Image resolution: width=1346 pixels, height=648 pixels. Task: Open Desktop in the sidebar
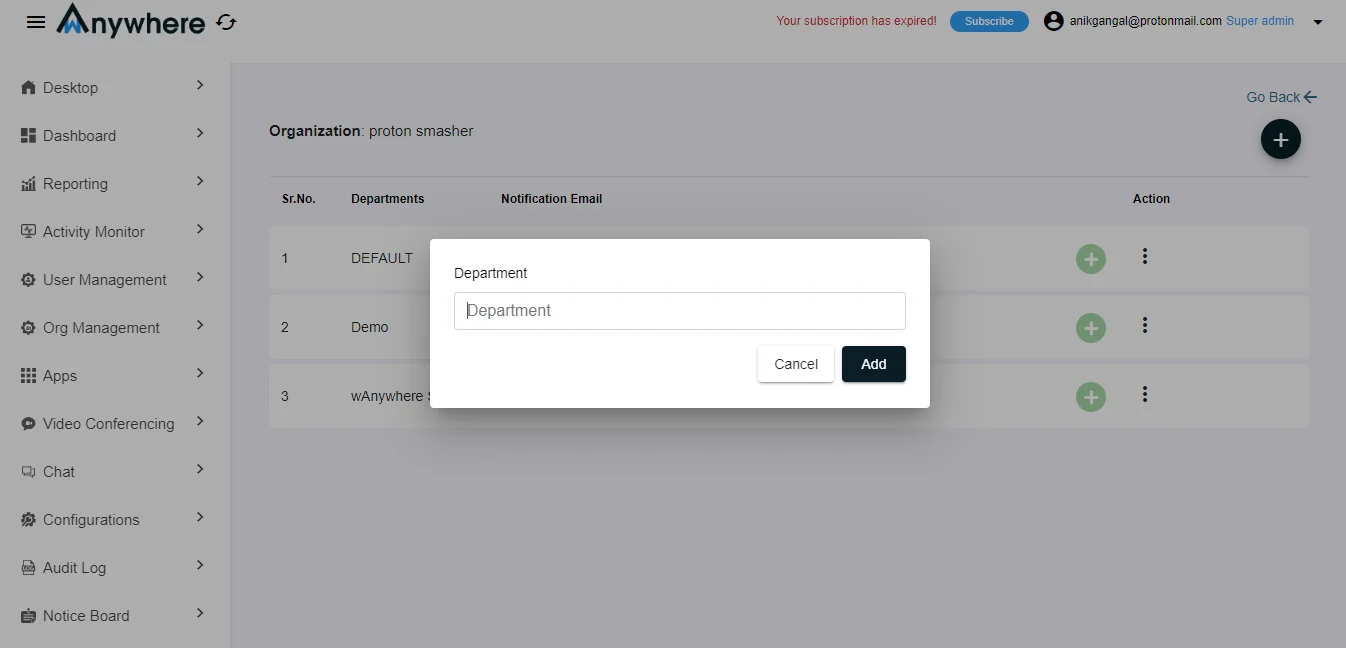tap(70, 88)
